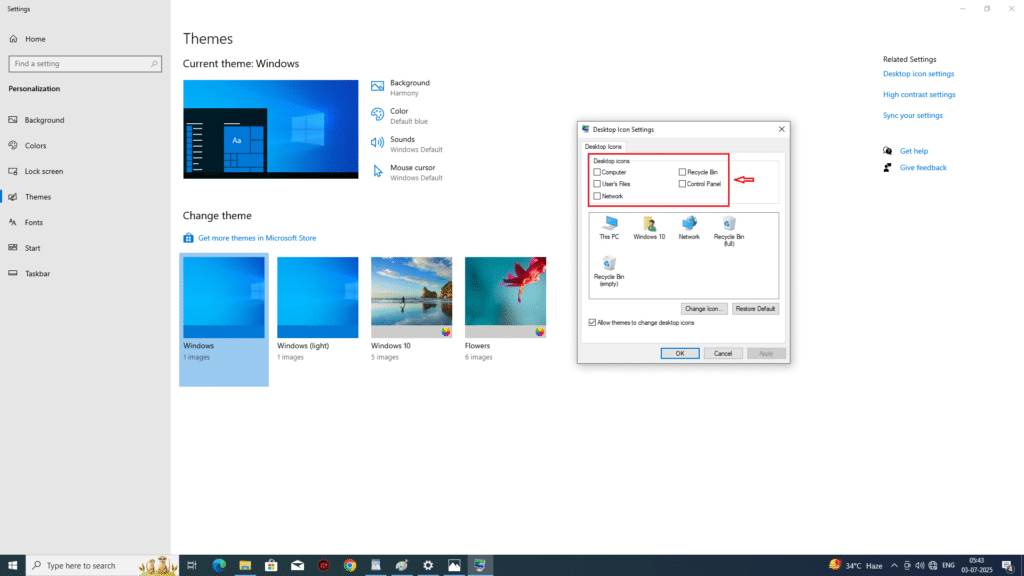
Task: Launch Microsoft Edge from the taskbar
Action: pos(219,566)
